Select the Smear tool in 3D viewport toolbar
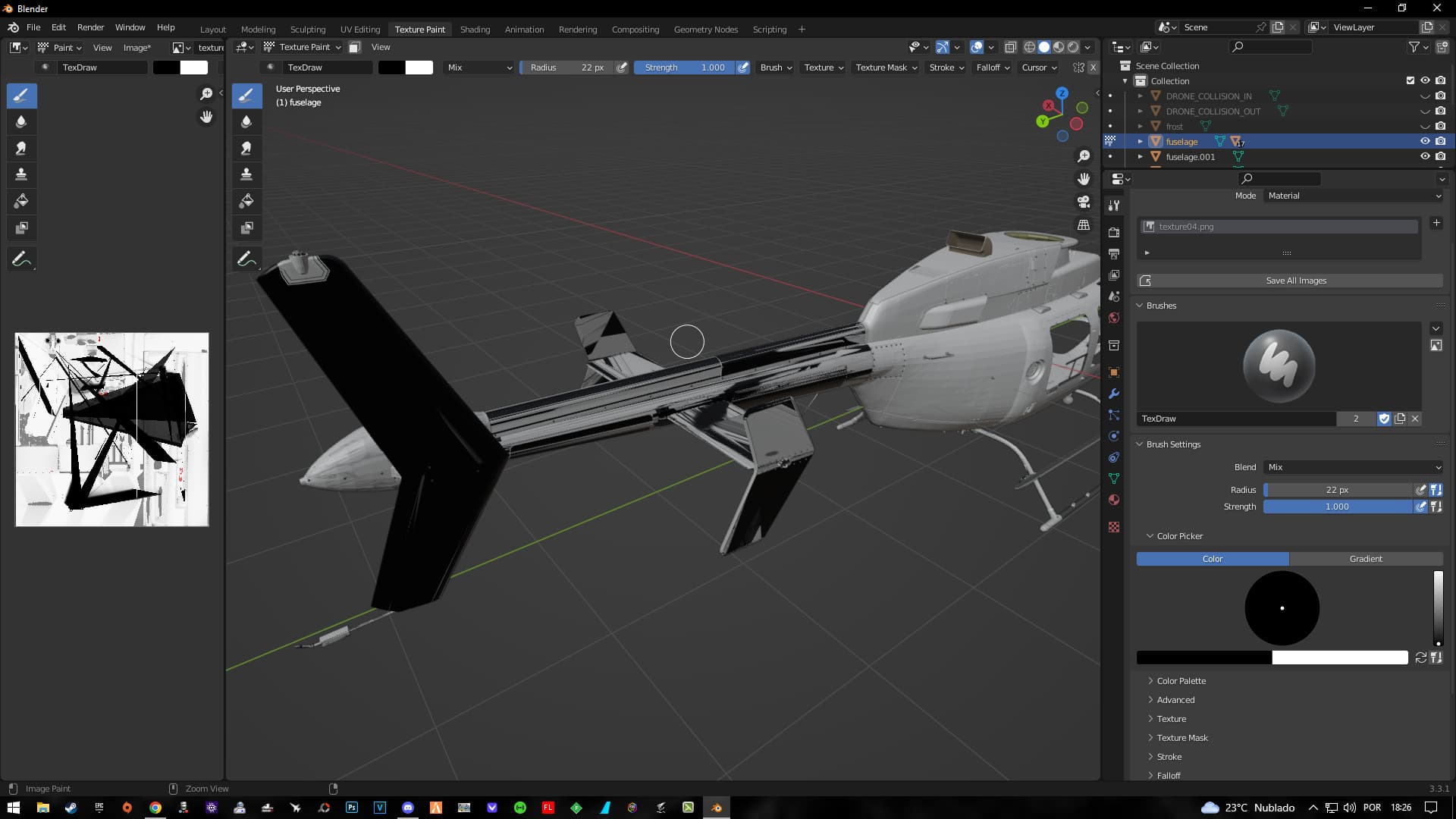The width and height of the screenshot is (1456, 819). (246, 149)
